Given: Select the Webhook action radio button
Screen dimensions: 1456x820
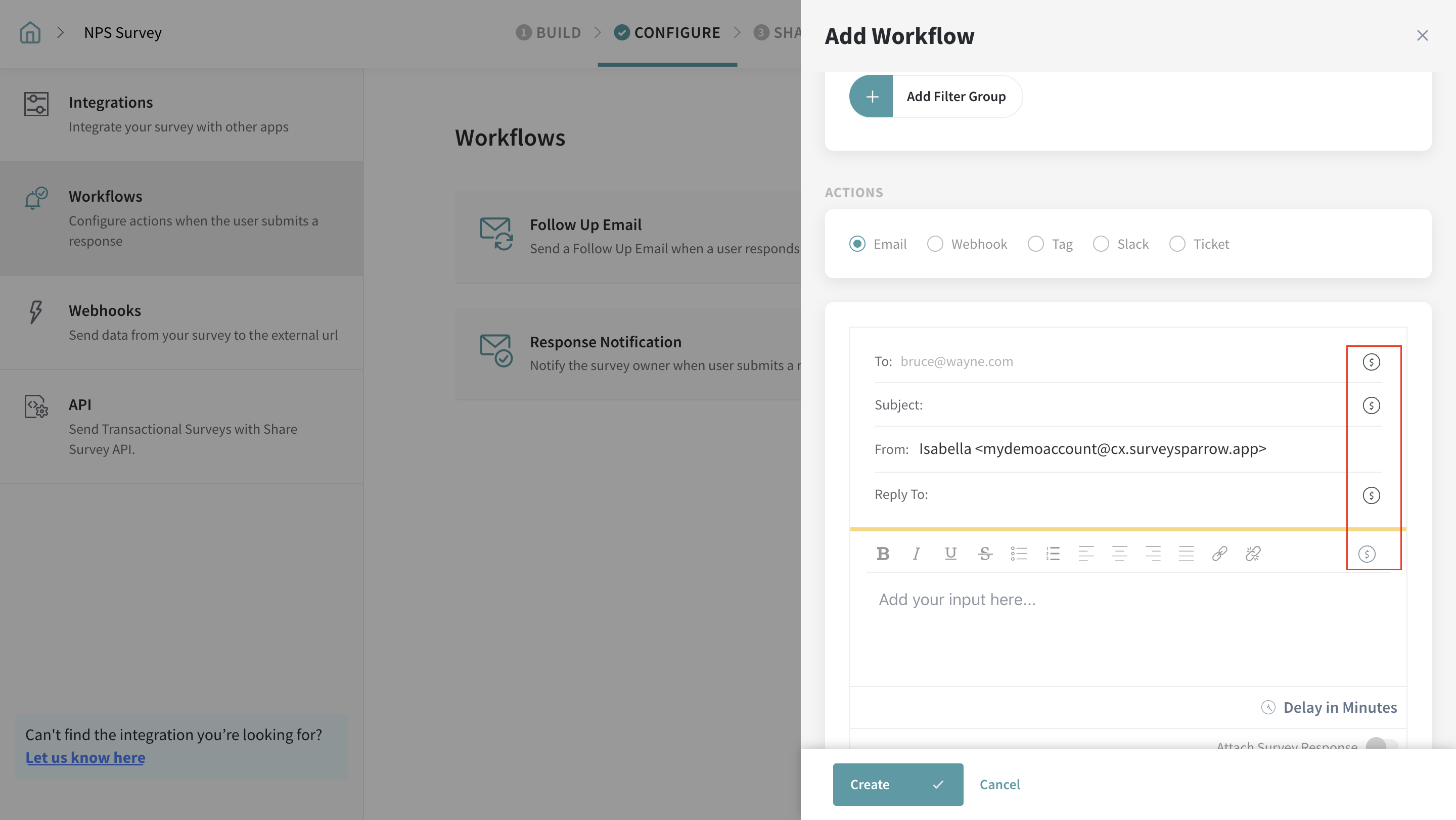Looking at the screenshot, I should 935,244.
